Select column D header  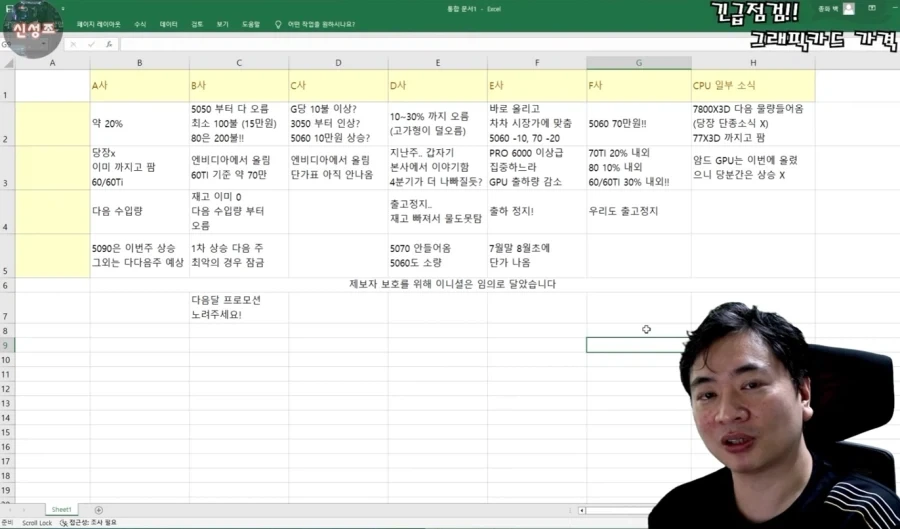point(338,63)
